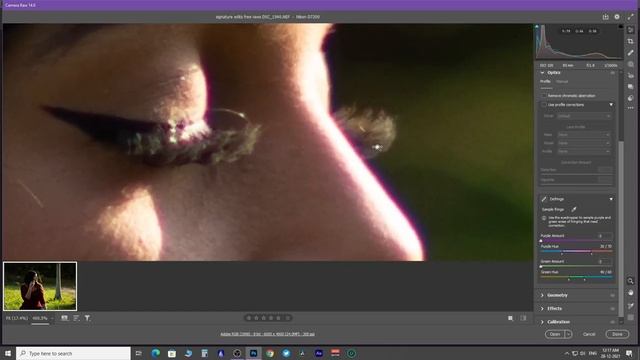Image resolution: width=640 pixels, height=360 pixels.
Task: Toggle highlight clipping warning in histogram
Action: coord(621,27)
